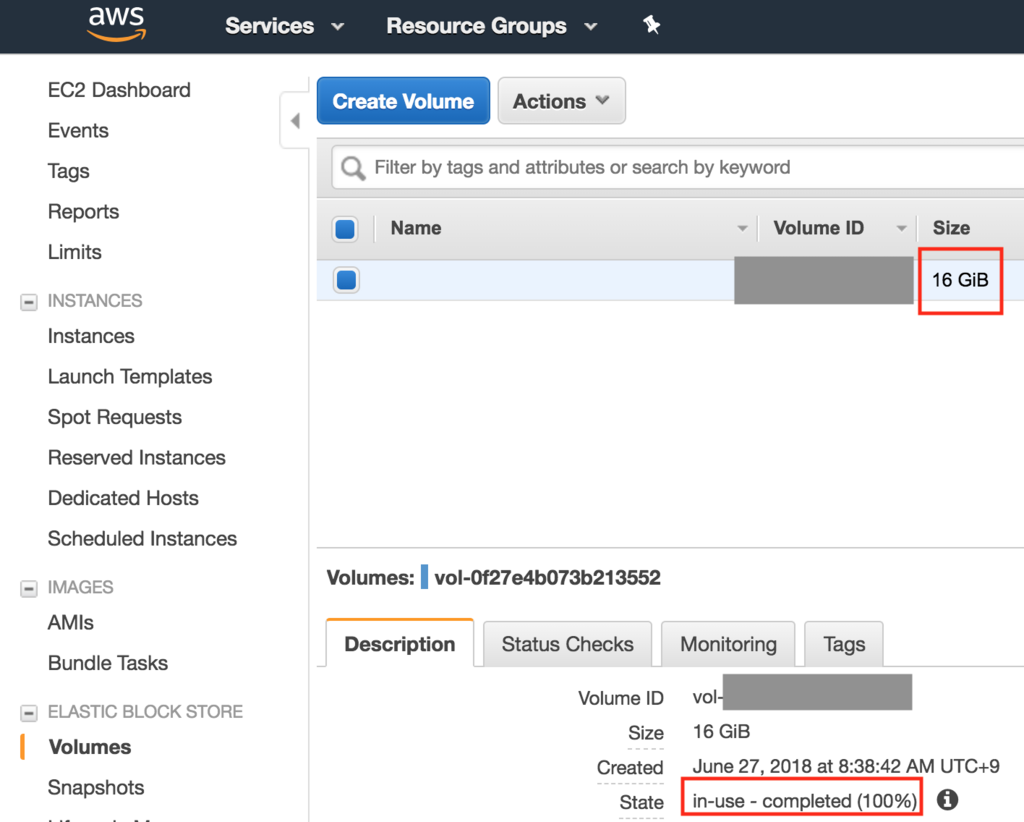The image size is (1024, 822).
Task: Click the Volume ID column header
Action: point(819,228)
